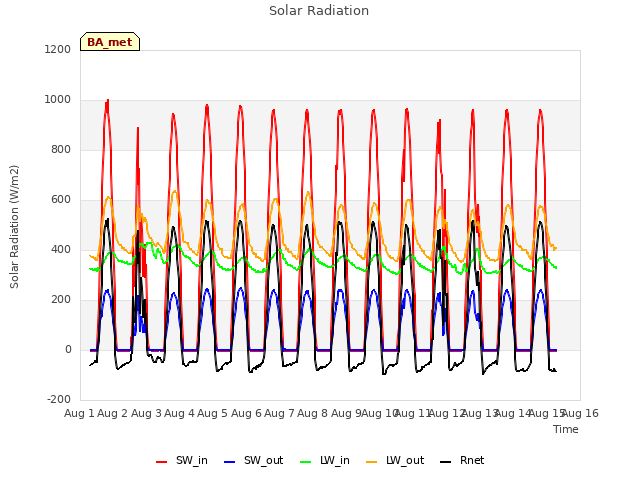The image size is (640, 480).
Task: Click the 200 y-axis tick label
Action: coord(61,300)
